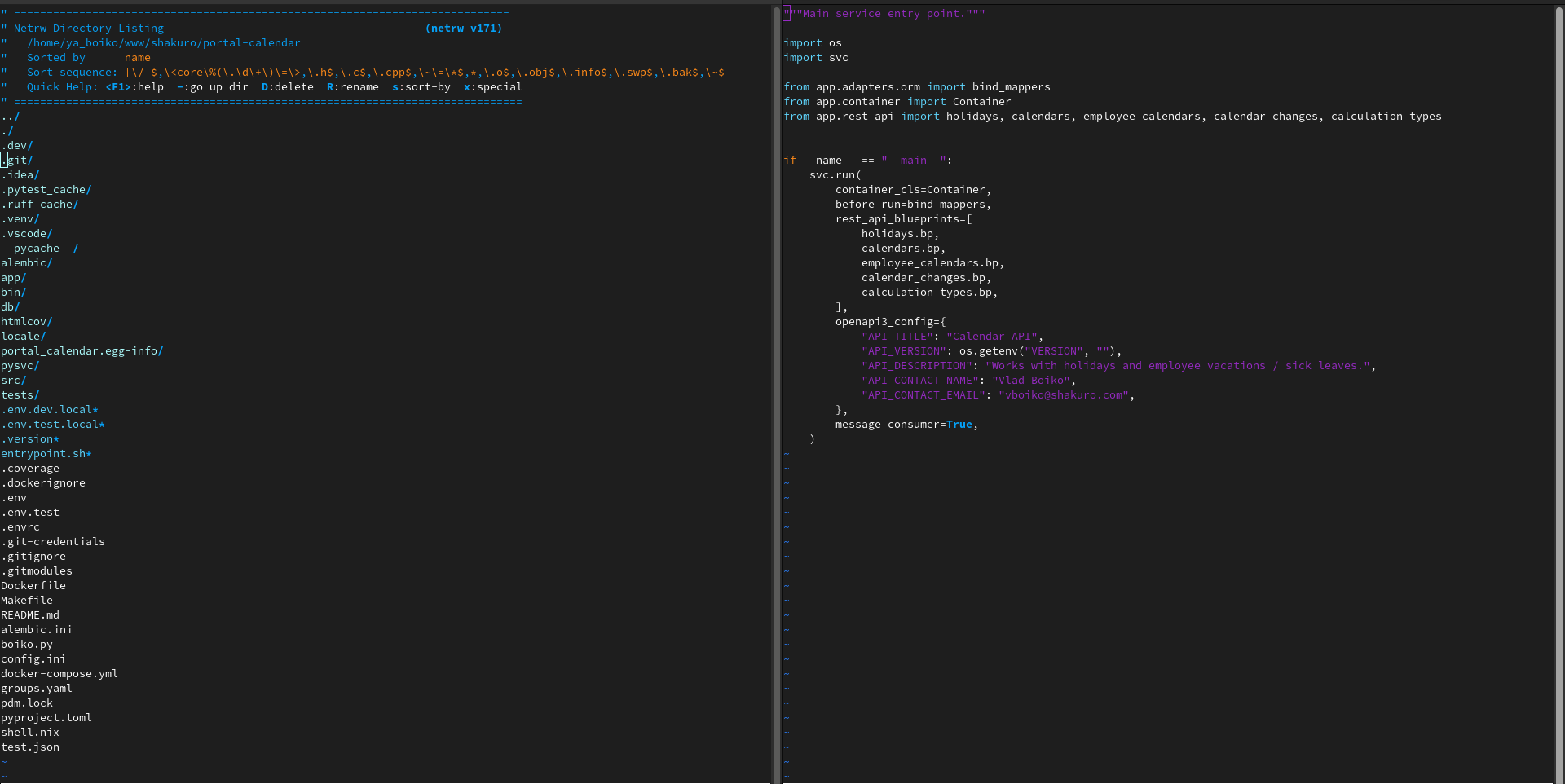The image size is (1565, 784).
Task: Place cursor on 'svc.run(' line
Action: point(835,175)
